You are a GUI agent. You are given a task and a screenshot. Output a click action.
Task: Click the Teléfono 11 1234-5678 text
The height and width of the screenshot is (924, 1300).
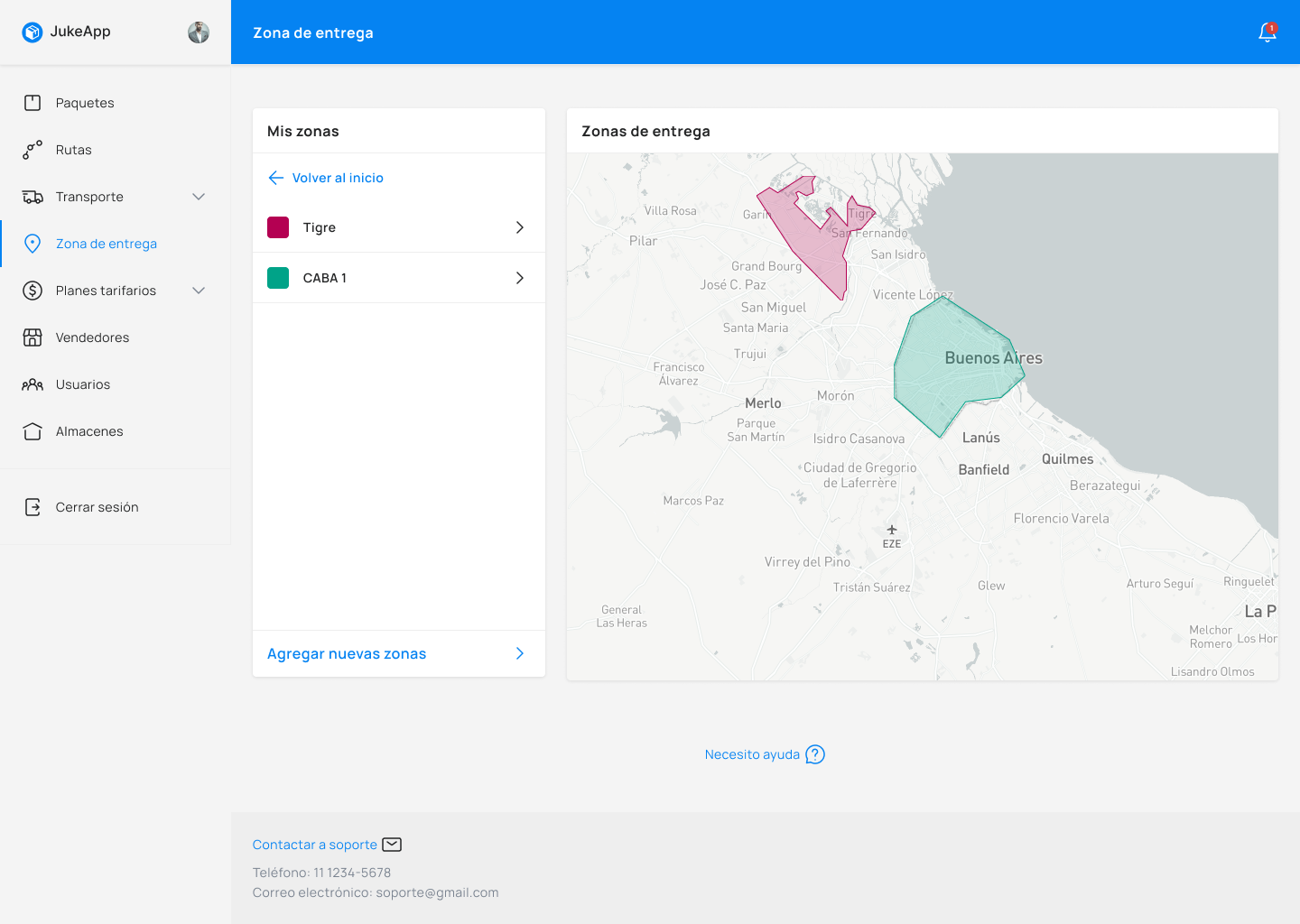[x=321, y=873]
